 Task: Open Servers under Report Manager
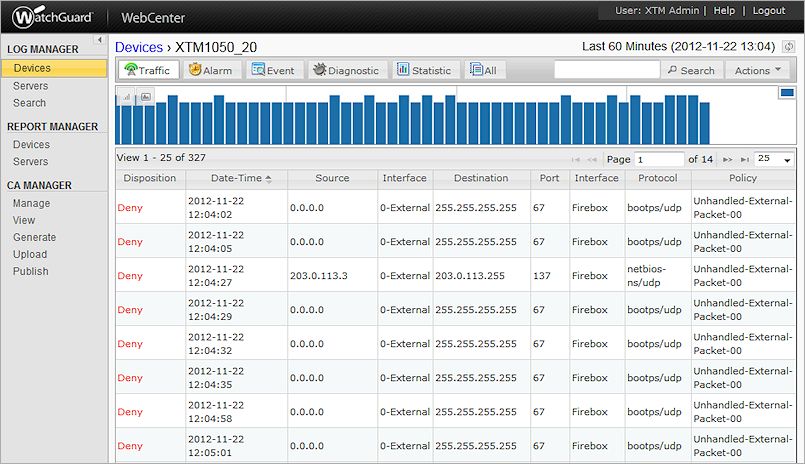30,162
